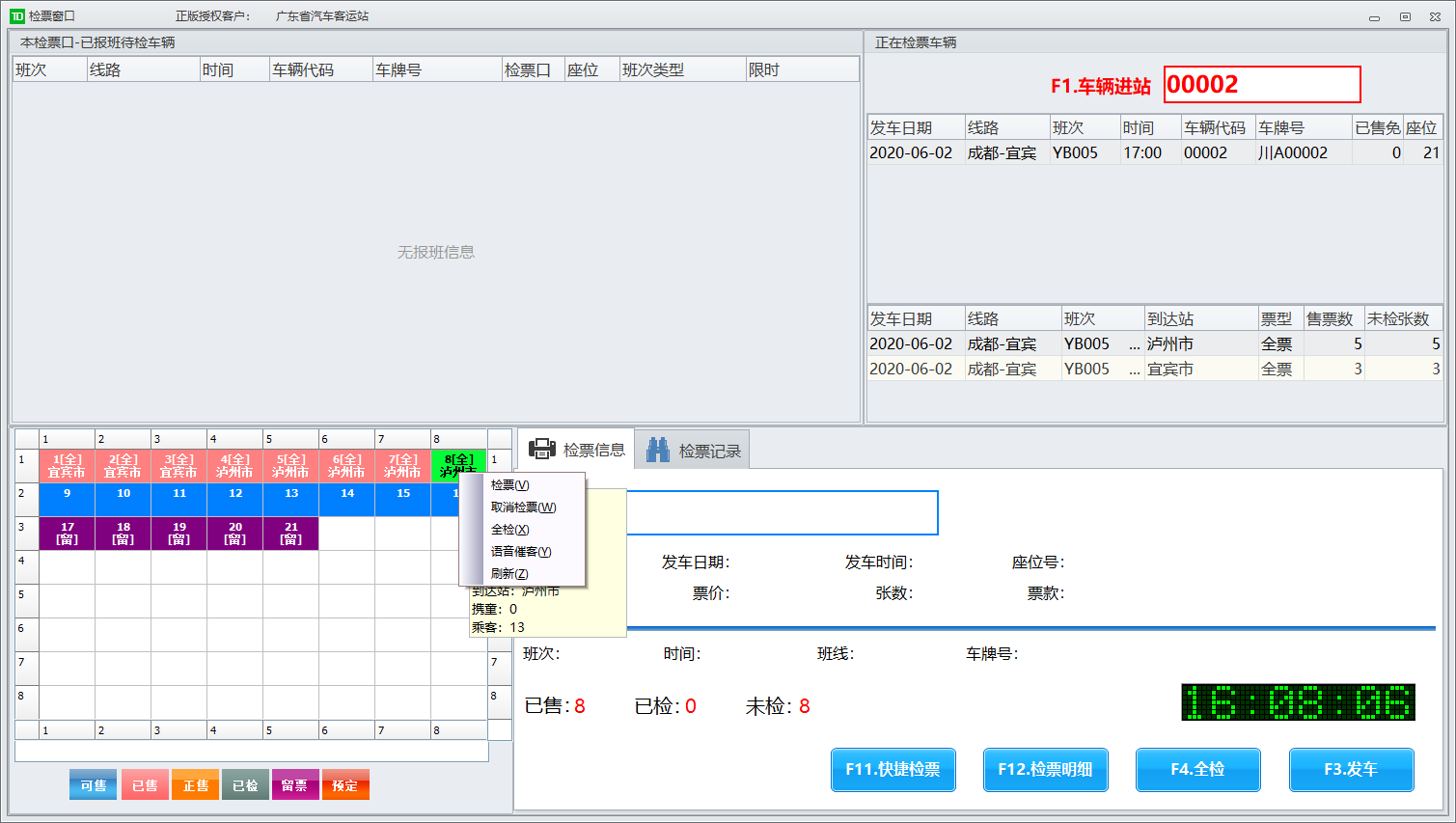Viewport: 1456px width, 823px height.
Task: Select seat 1 宜宾市 in seat map
Action: 67,466
